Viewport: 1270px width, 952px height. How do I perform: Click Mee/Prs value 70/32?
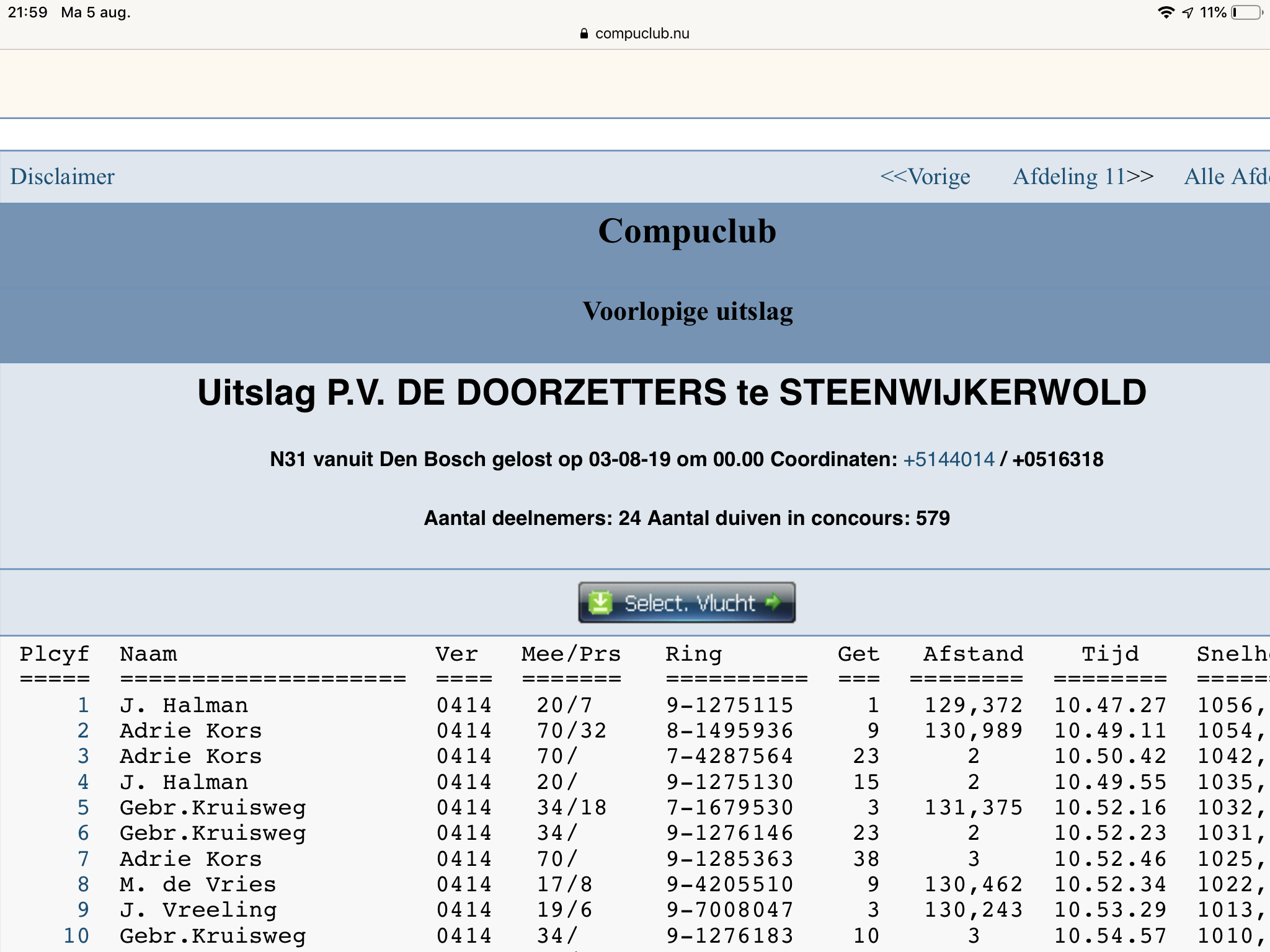(x=572, y=731)
